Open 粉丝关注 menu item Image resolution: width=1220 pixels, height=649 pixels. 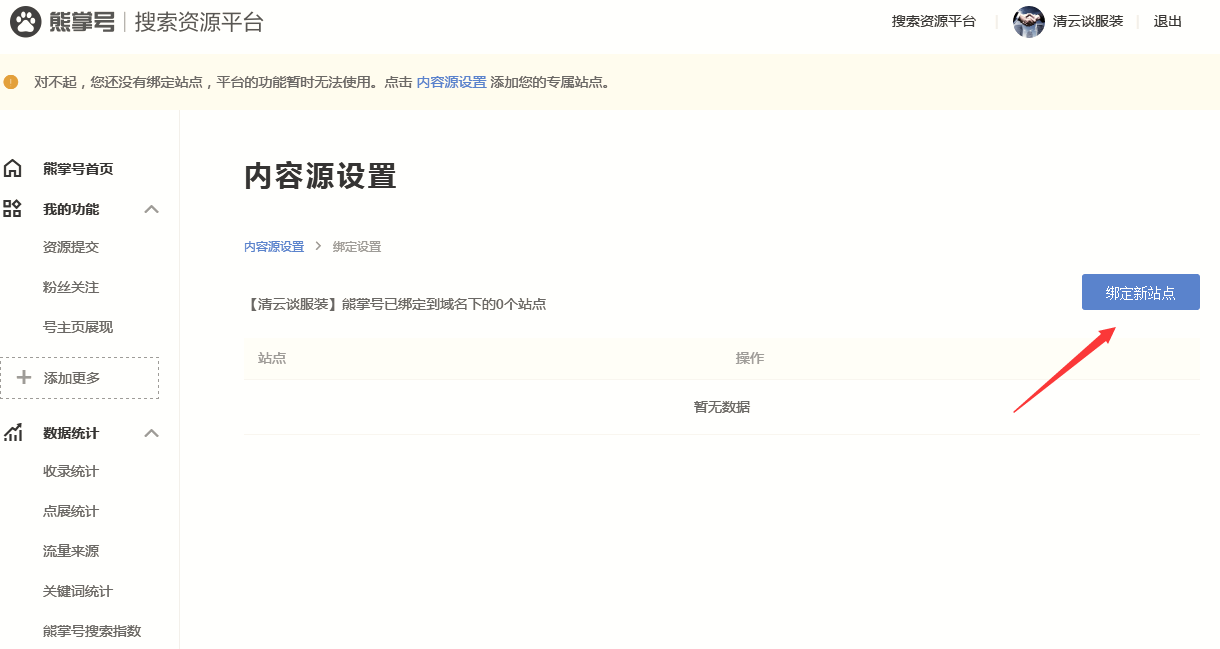pyautogui.click(x=71, y=287)
